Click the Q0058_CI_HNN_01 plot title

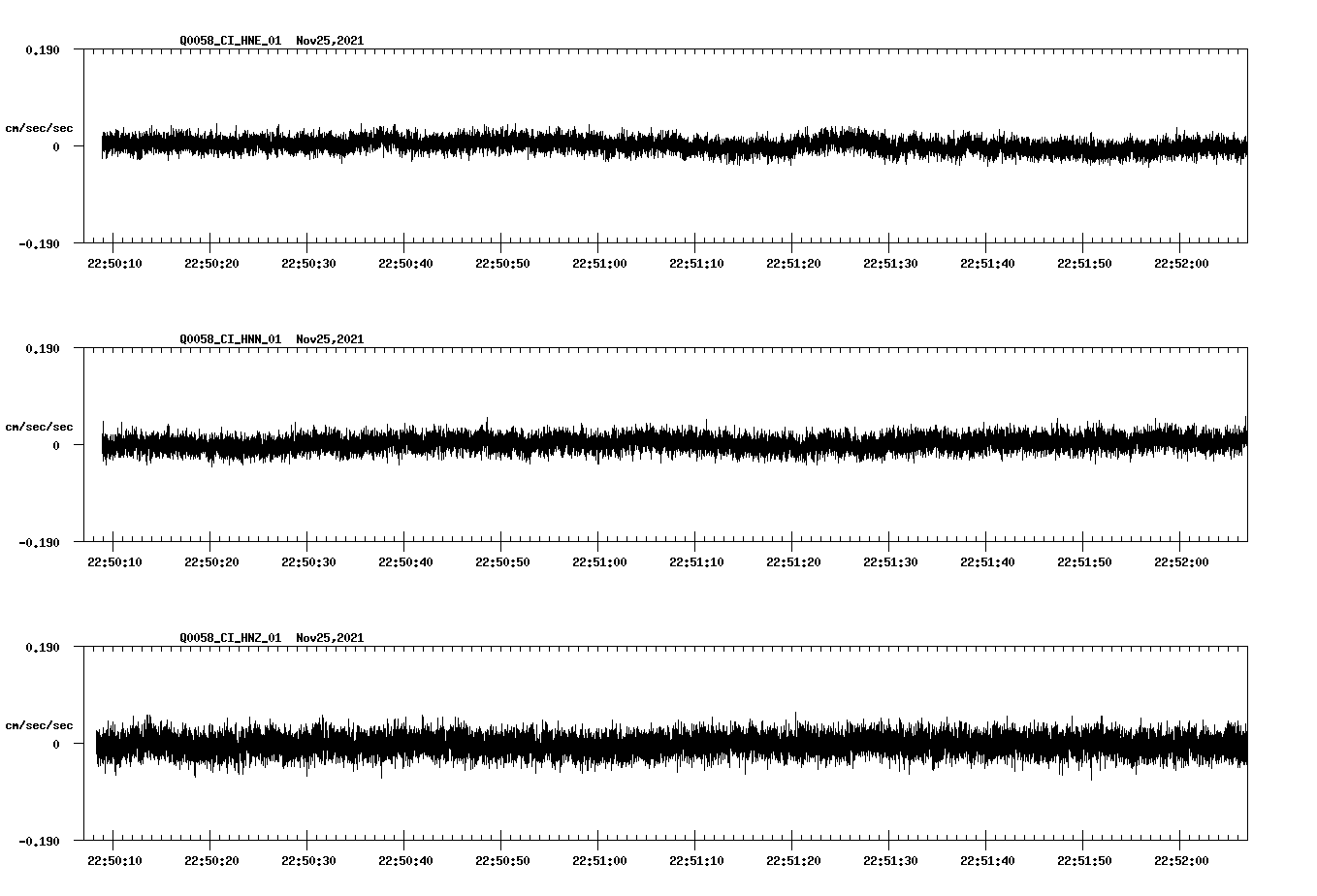point(231,339)
